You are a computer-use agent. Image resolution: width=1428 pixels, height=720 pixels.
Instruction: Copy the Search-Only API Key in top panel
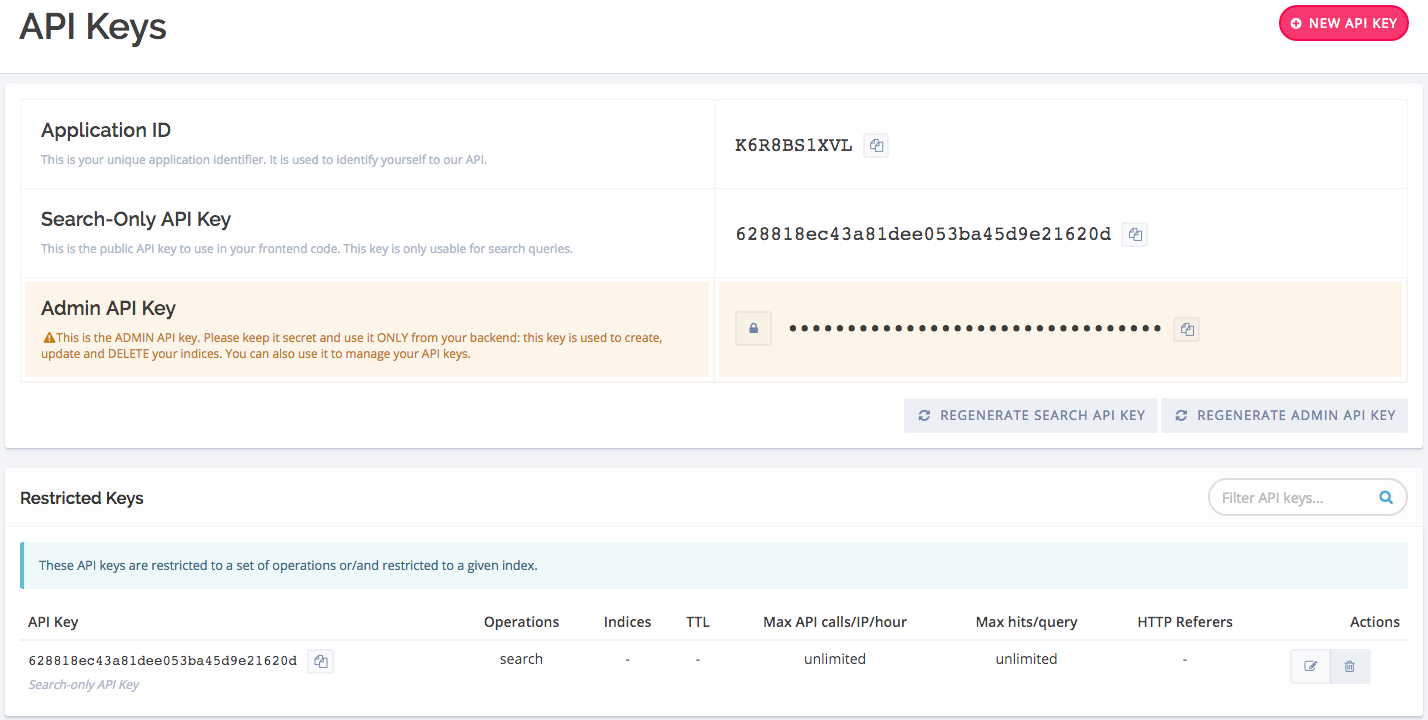[x=1135, y=235]
